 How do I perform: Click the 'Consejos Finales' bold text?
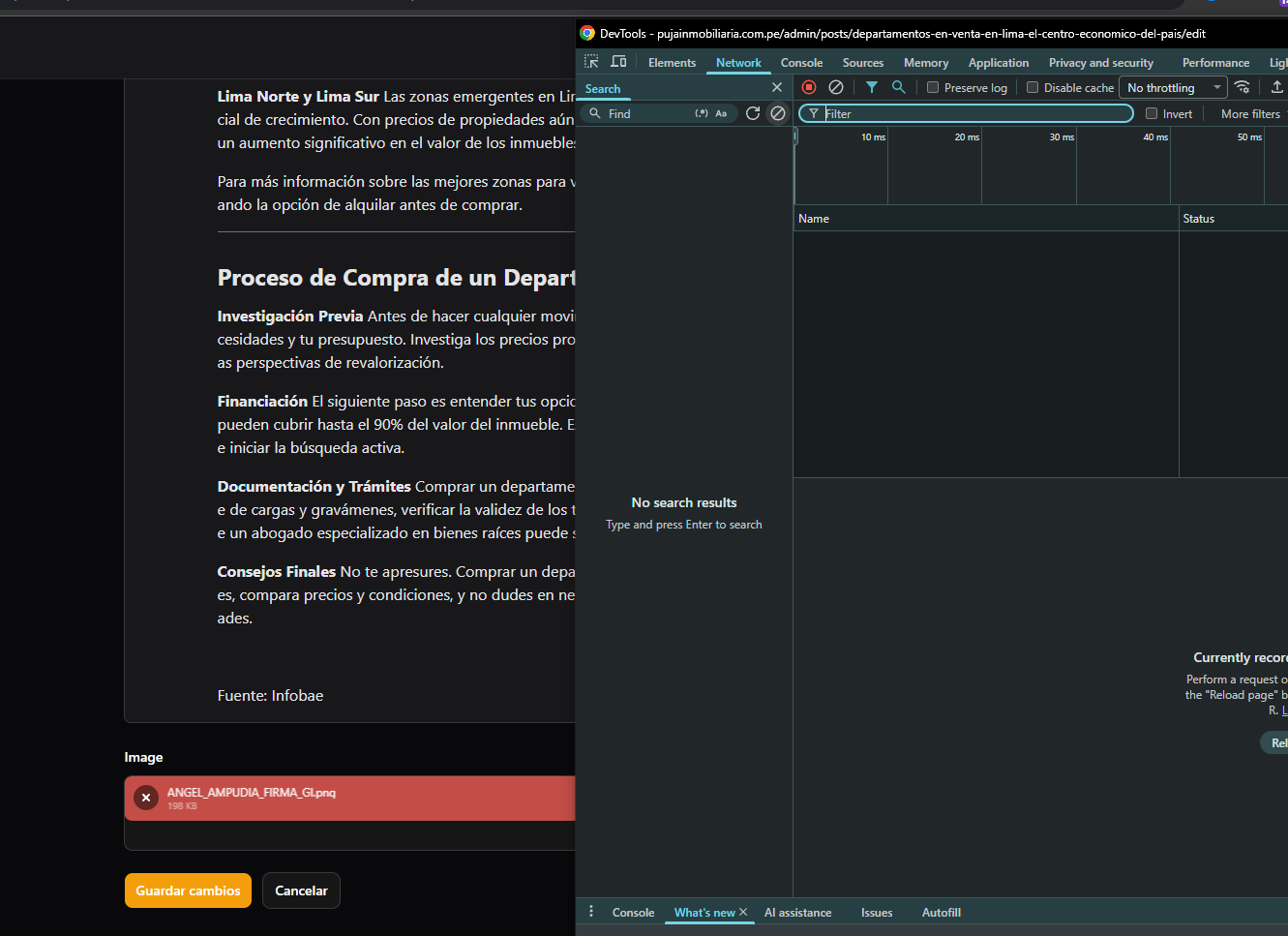[276, 571]
